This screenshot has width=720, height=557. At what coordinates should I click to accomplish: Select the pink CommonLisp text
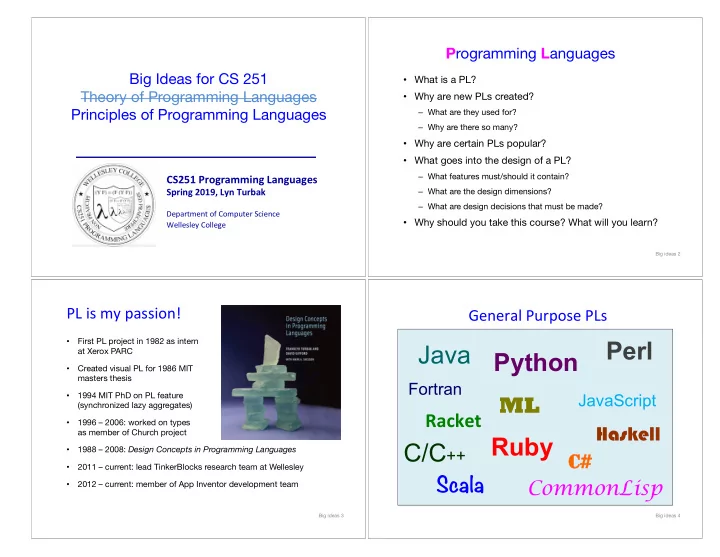(596, 489)
